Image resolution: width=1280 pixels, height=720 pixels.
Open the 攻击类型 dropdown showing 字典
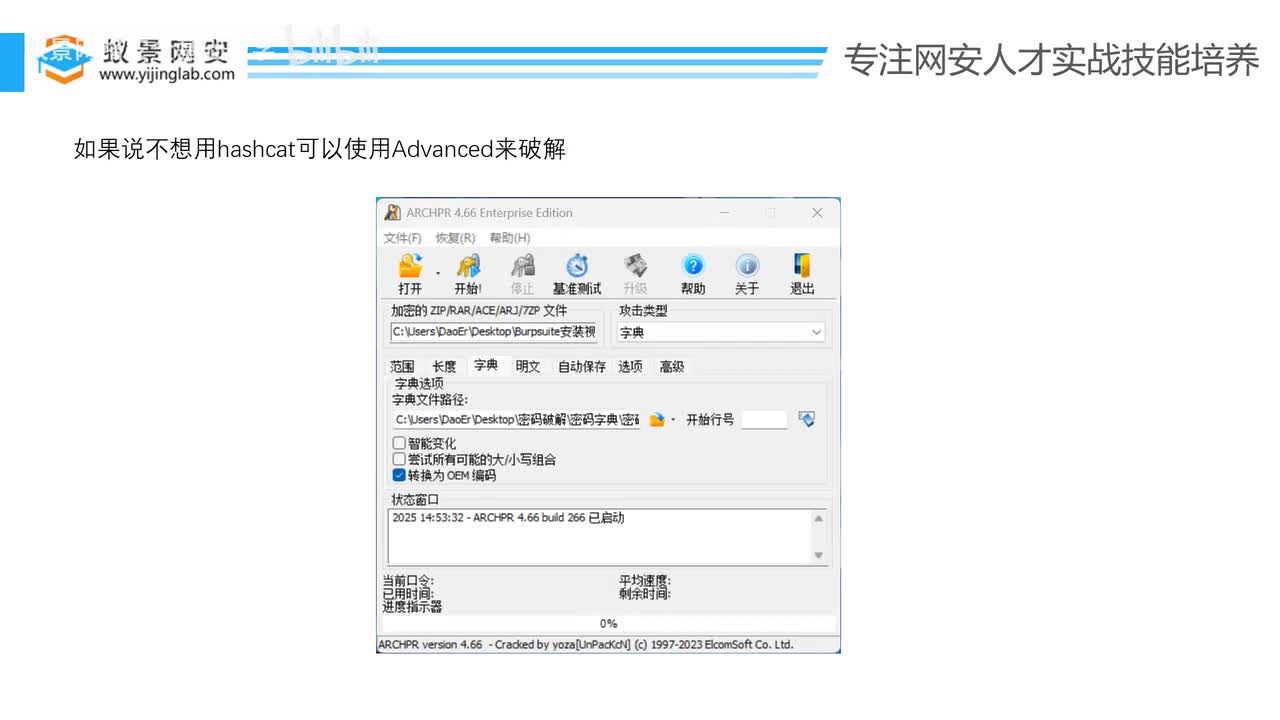pyautogui.click(x=721, y=332)
